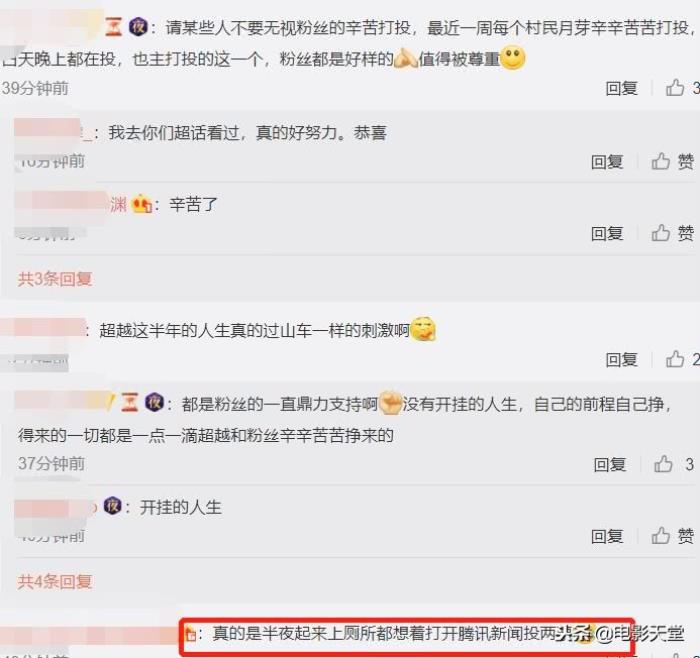Expand the 共3条回复 thread
700x658 pixels.
tap(55, 279)
